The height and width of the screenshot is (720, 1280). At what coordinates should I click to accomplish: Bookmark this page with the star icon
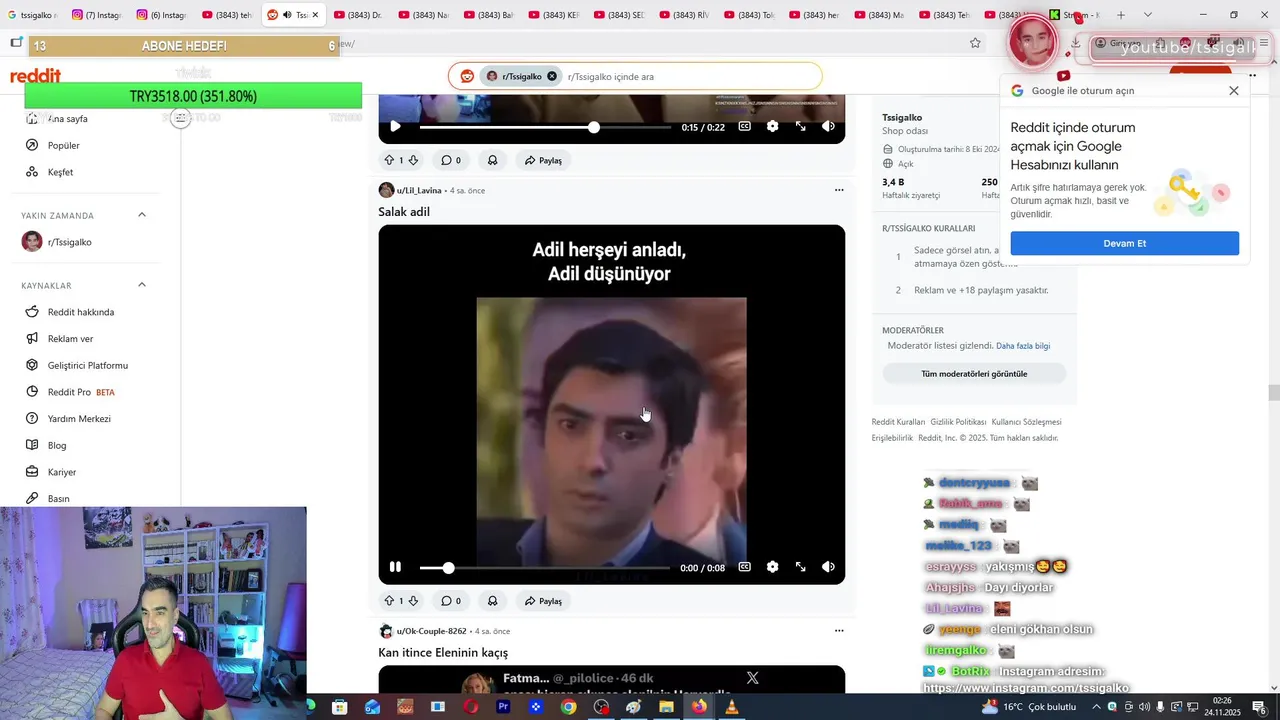pyautogui.click(x=975, y=43)
